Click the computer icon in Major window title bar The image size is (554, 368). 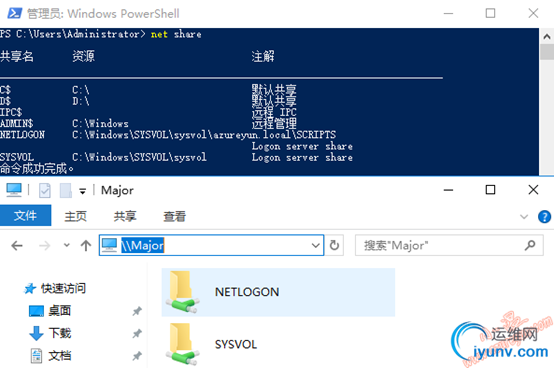coord(14,190)
